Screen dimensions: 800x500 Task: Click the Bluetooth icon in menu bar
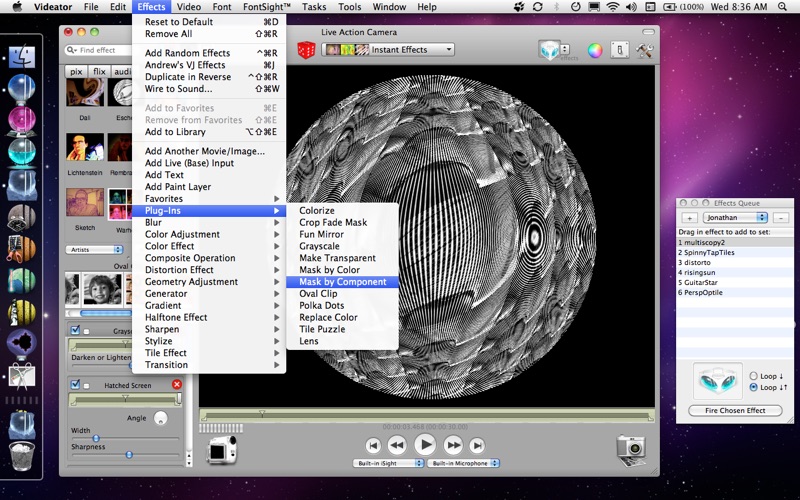click(x=557, y=7)
